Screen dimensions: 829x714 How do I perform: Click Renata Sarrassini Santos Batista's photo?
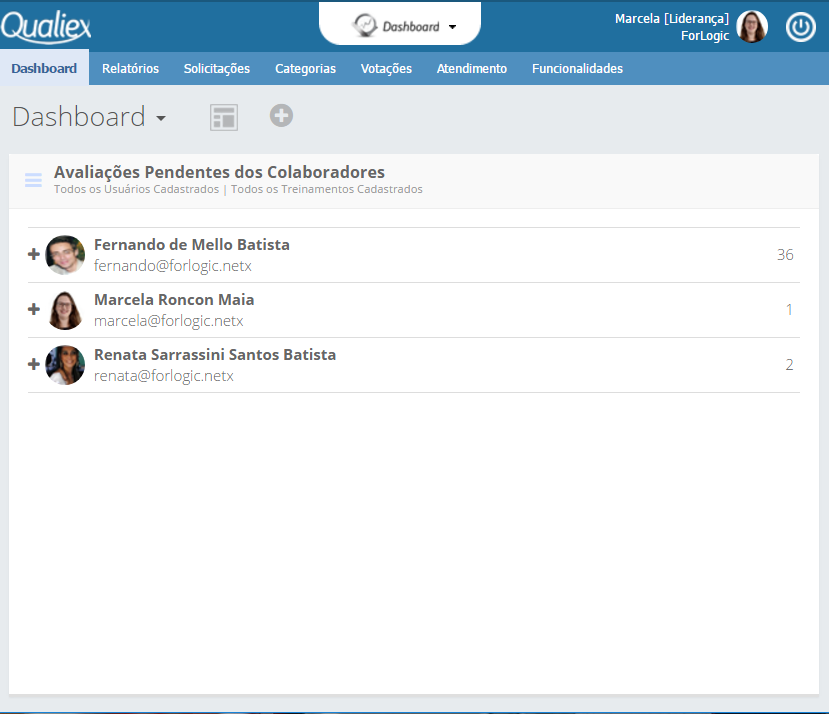[65, 365]
